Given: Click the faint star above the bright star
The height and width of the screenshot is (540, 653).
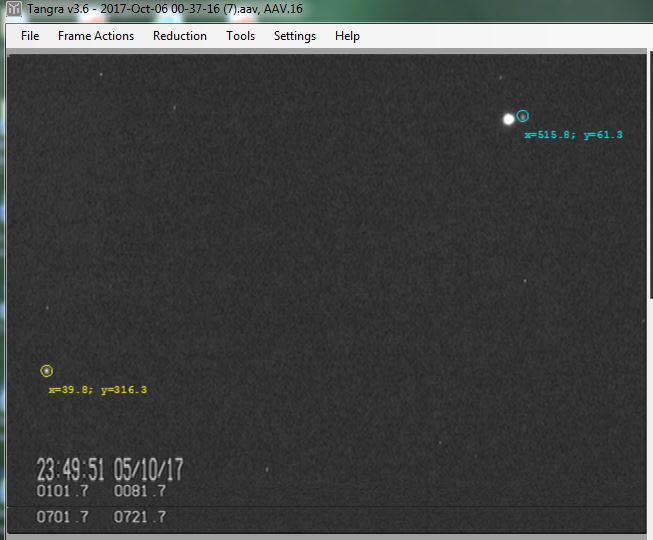Looking at the screenshot, I should 501,77.
